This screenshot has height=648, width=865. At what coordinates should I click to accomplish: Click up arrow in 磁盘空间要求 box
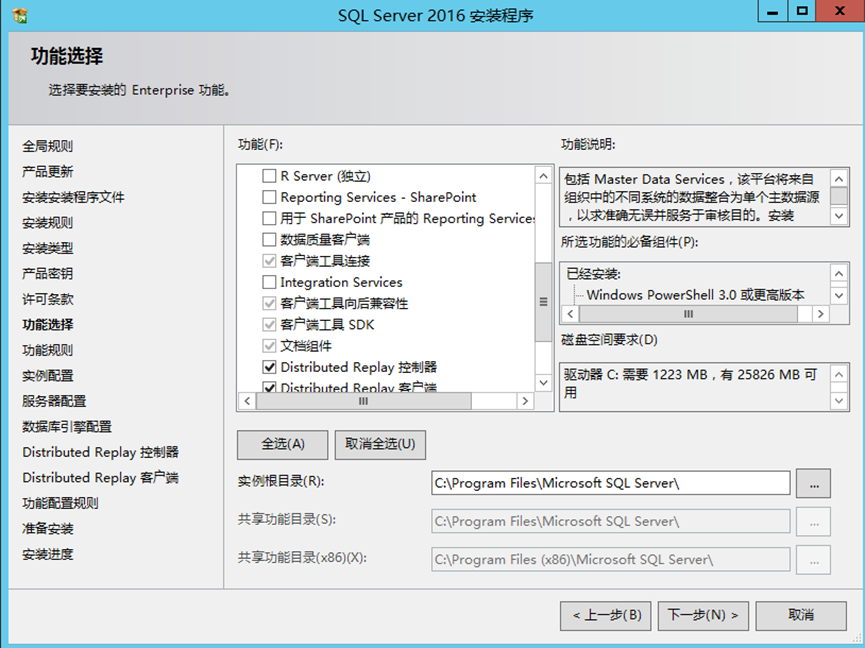point(839,375)
